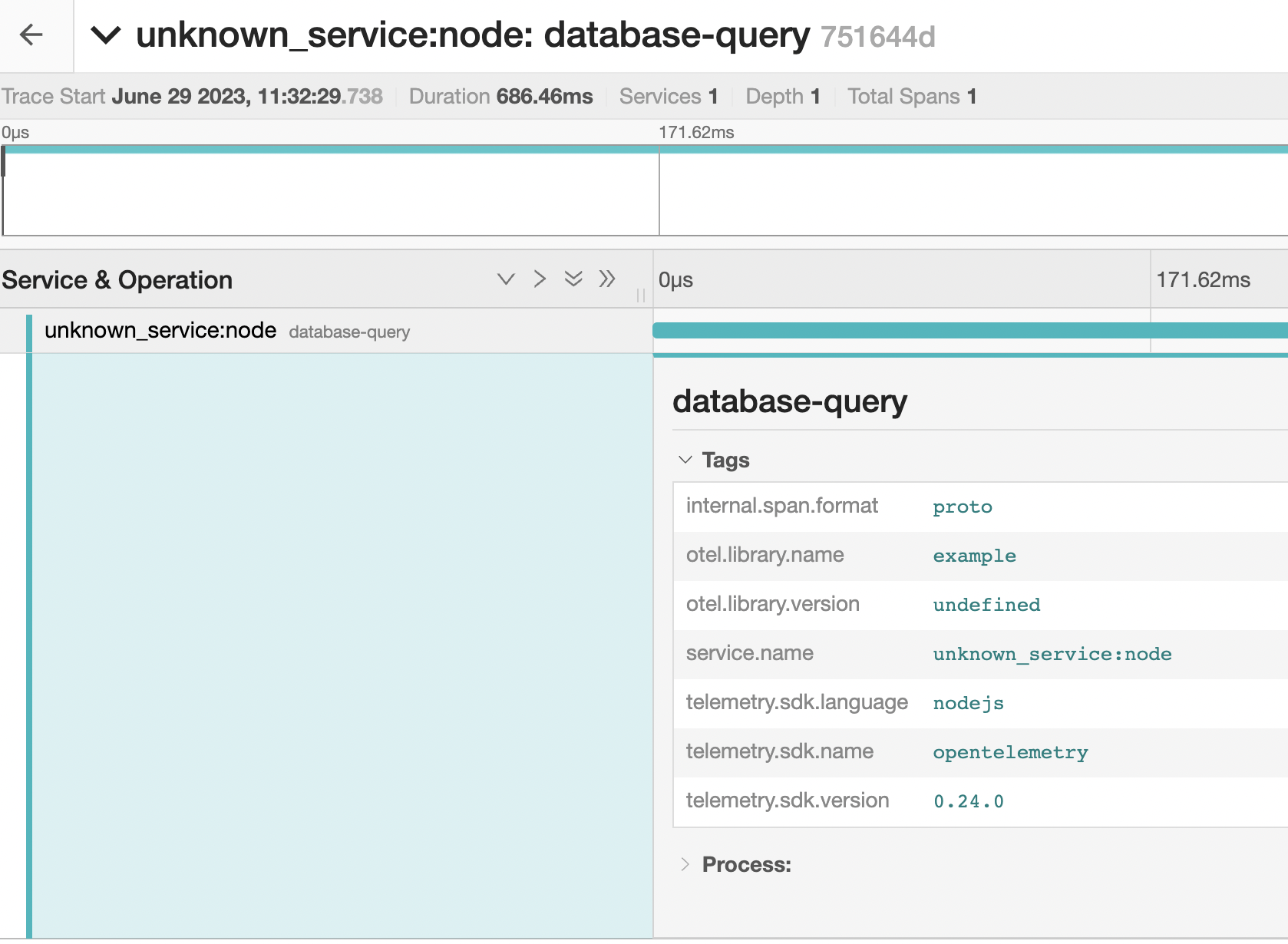Expand one level with down chevron icon

[x=506, y=279]
